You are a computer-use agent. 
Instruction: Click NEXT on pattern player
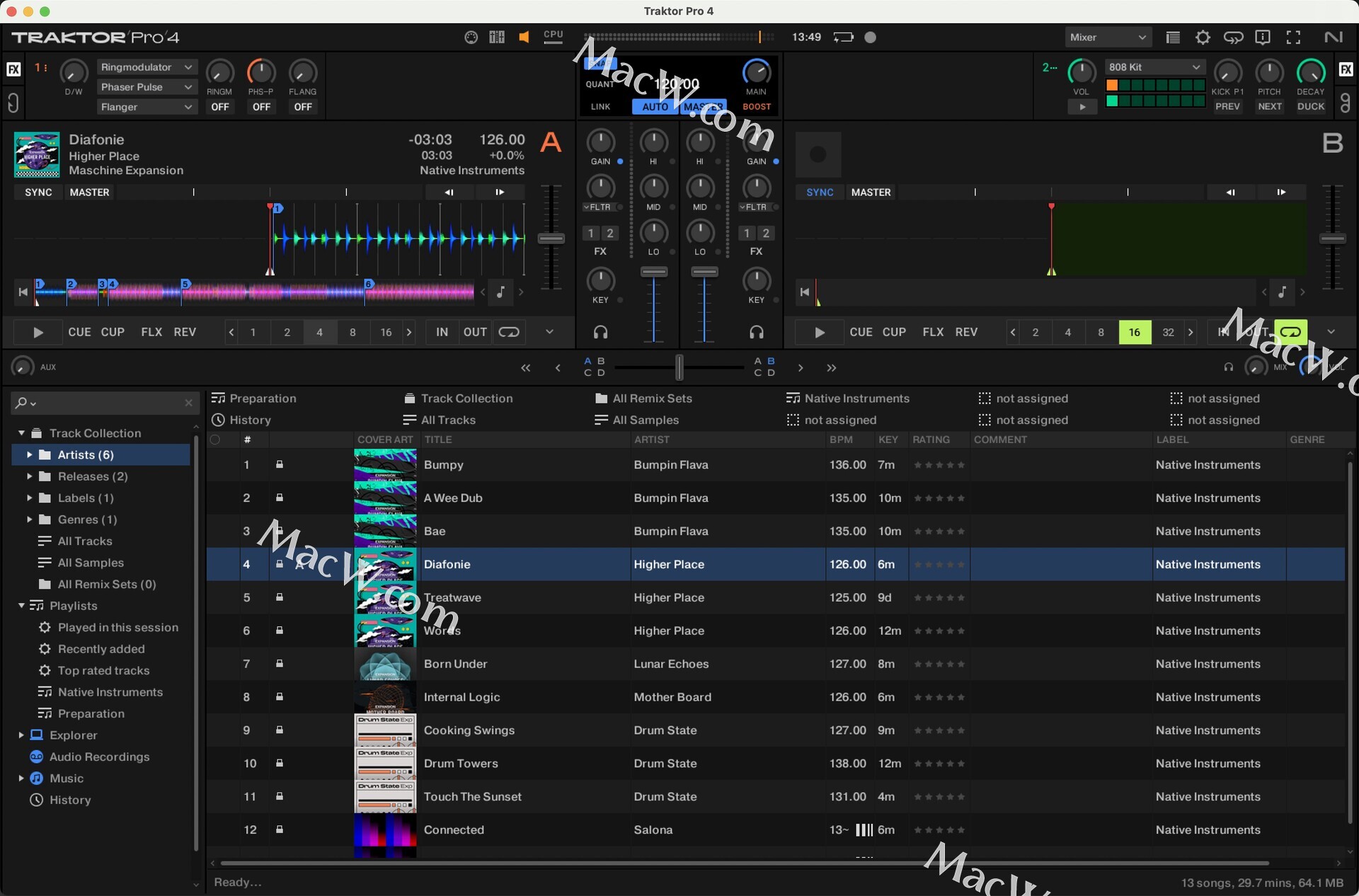point(1269,107)
